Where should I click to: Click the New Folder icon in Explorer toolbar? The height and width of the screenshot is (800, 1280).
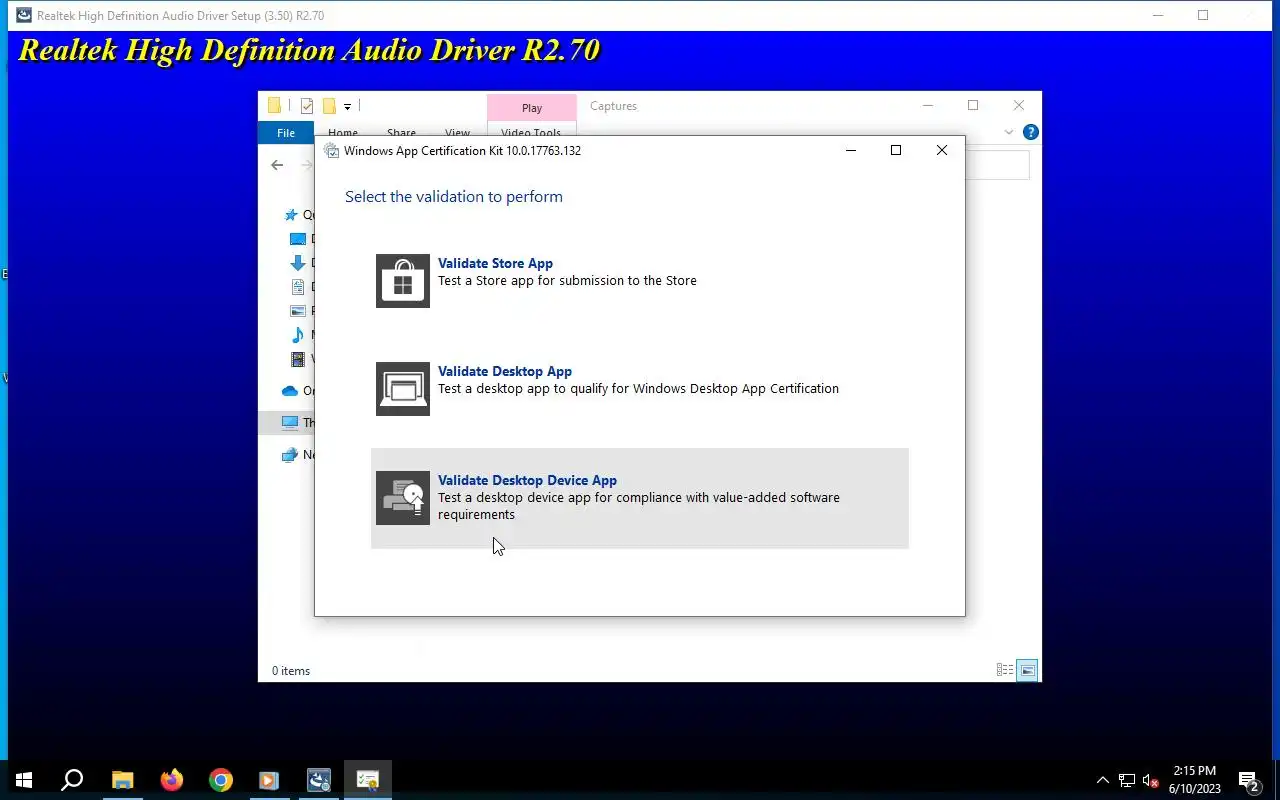(328, 106)
